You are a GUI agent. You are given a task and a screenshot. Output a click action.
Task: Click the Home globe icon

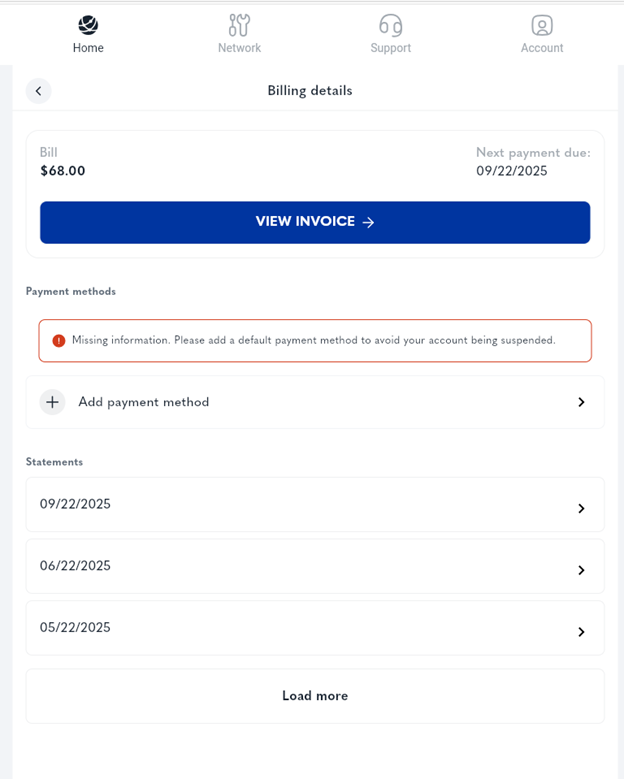click(88, 25)
